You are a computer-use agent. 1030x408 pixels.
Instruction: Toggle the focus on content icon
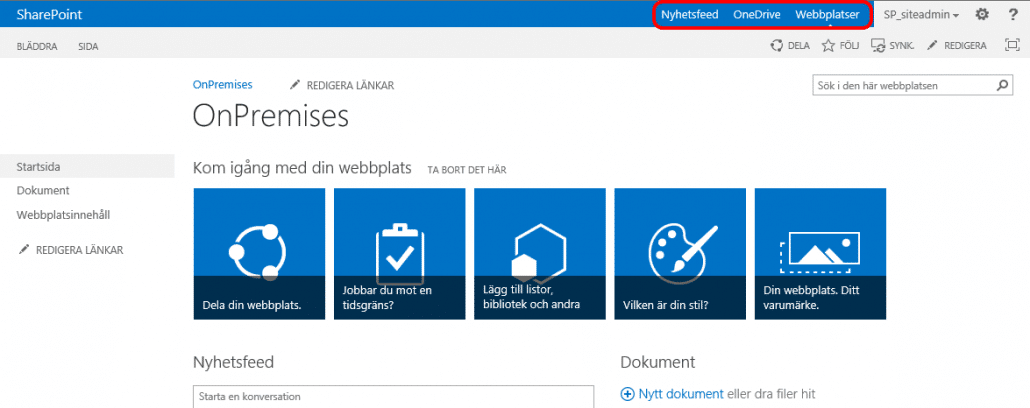[x=1012, y=45]
